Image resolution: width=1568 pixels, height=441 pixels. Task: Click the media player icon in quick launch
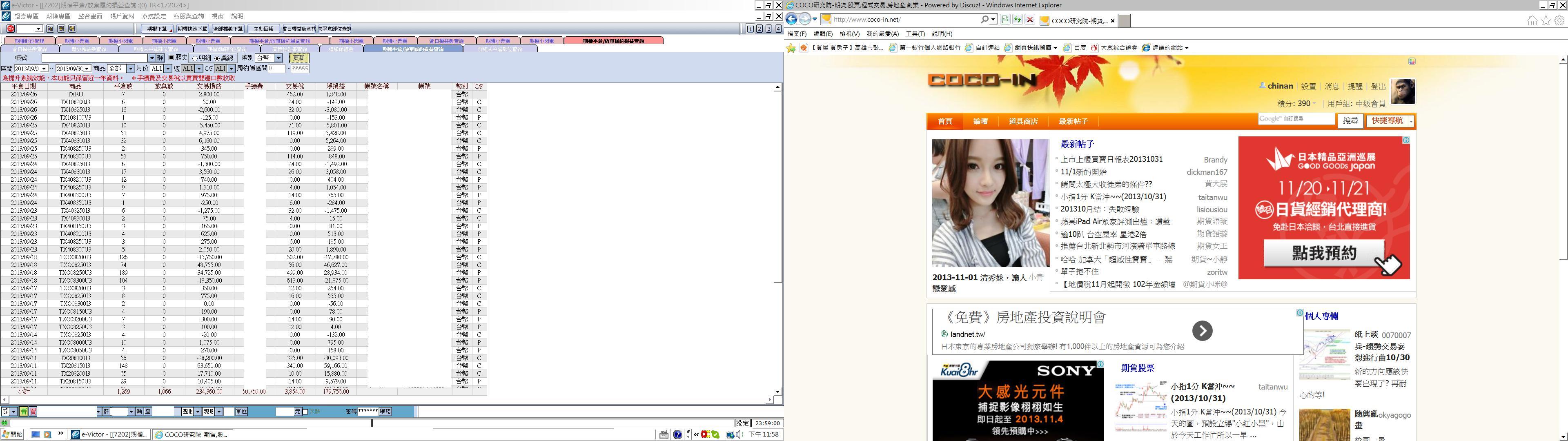pos(47,434)
